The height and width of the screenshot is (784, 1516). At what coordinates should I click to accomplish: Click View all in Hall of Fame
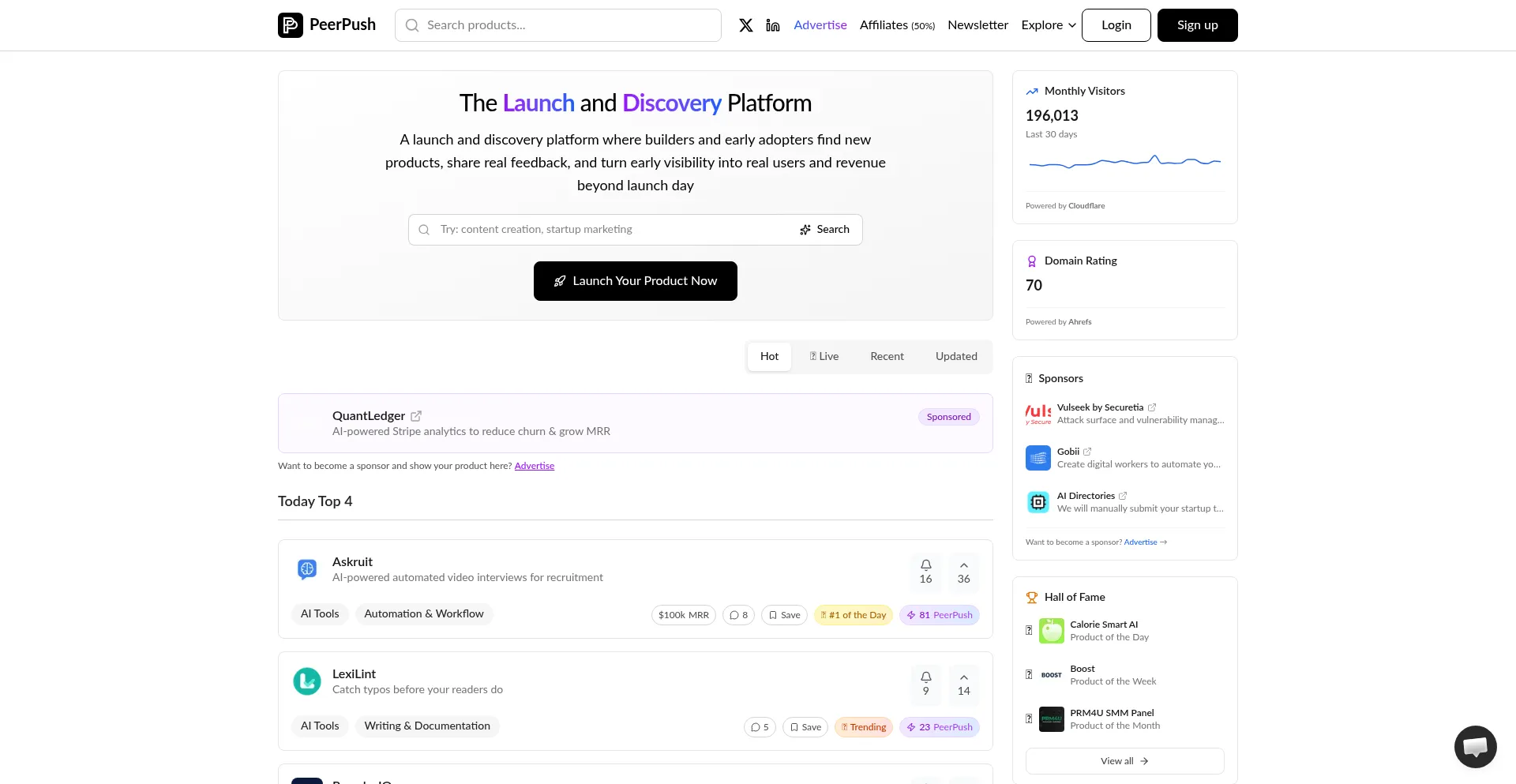pyautogui.click(x=1124, y=761)
